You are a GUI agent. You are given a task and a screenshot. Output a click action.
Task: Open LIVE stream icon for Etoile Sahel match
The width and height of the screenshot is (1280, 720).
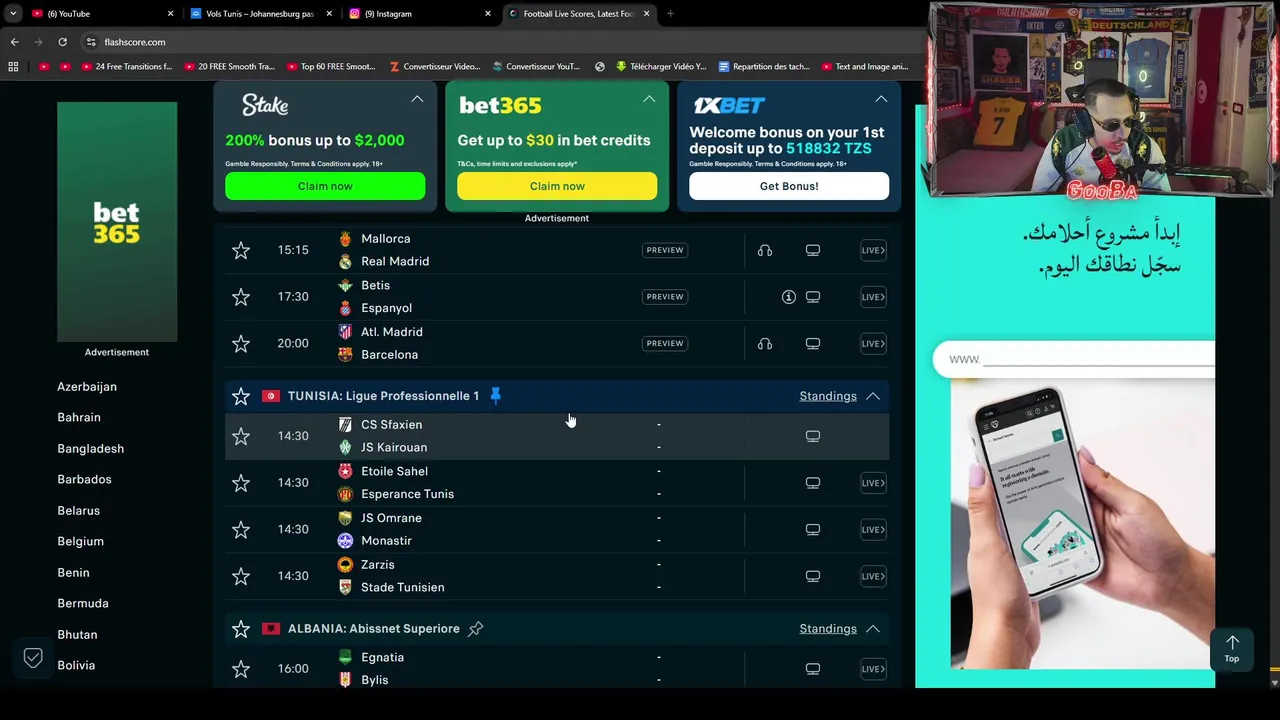coord(873,483)
